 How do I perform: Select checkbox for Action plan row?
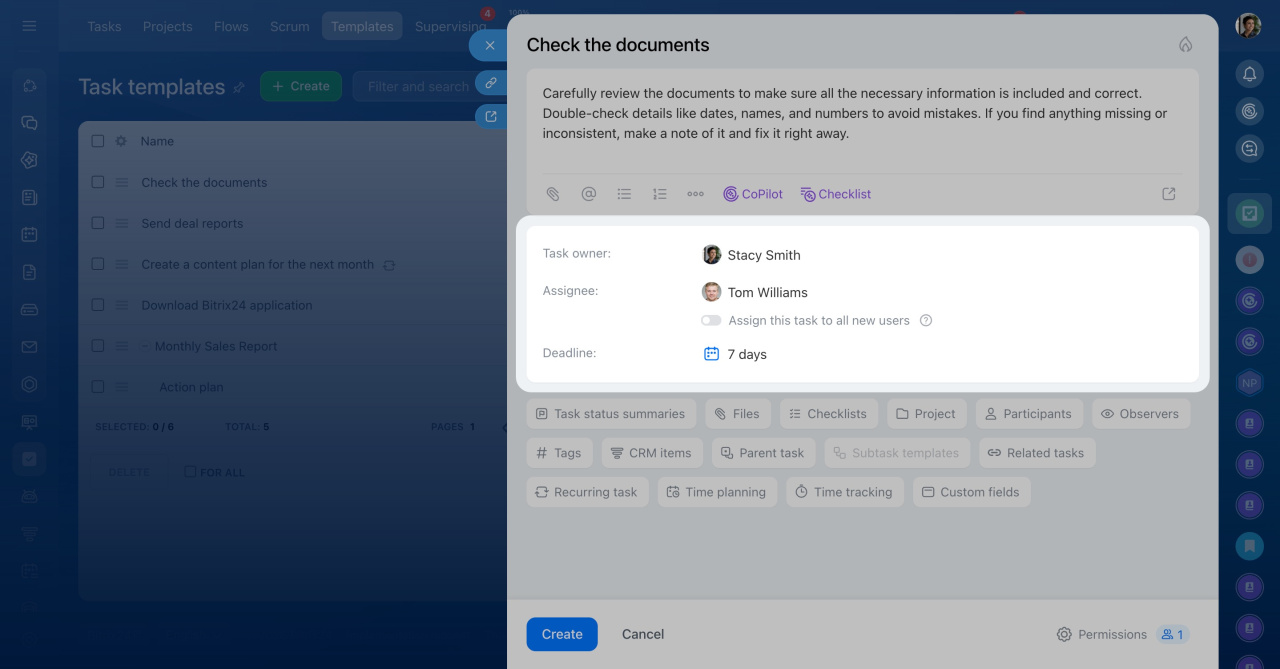point(98,387)
